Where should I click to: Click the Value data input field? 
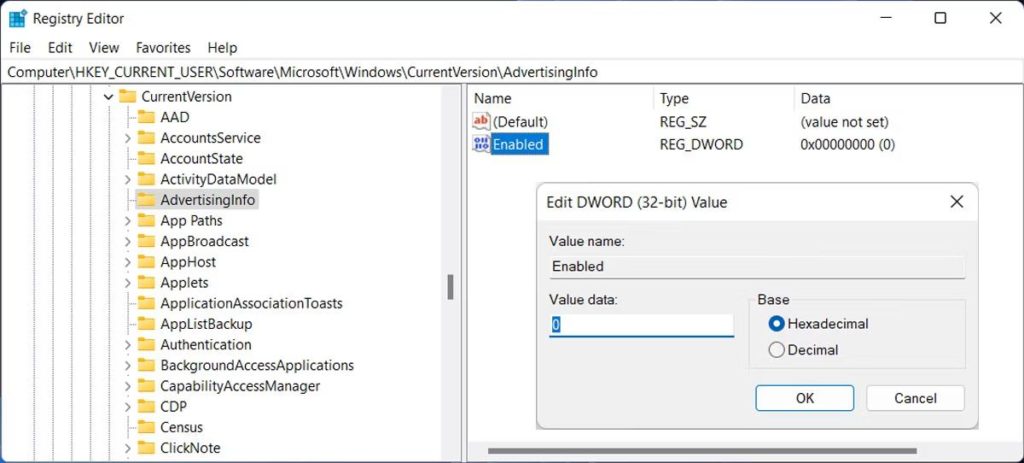641,325
